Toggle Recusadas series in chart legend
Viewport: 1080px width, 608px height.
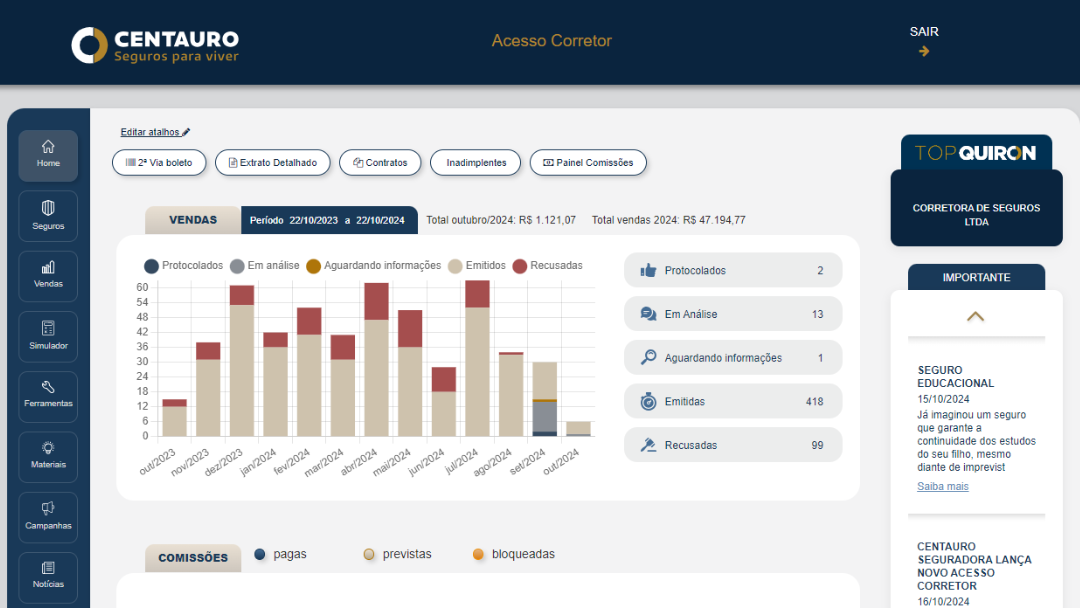(520, 266)
